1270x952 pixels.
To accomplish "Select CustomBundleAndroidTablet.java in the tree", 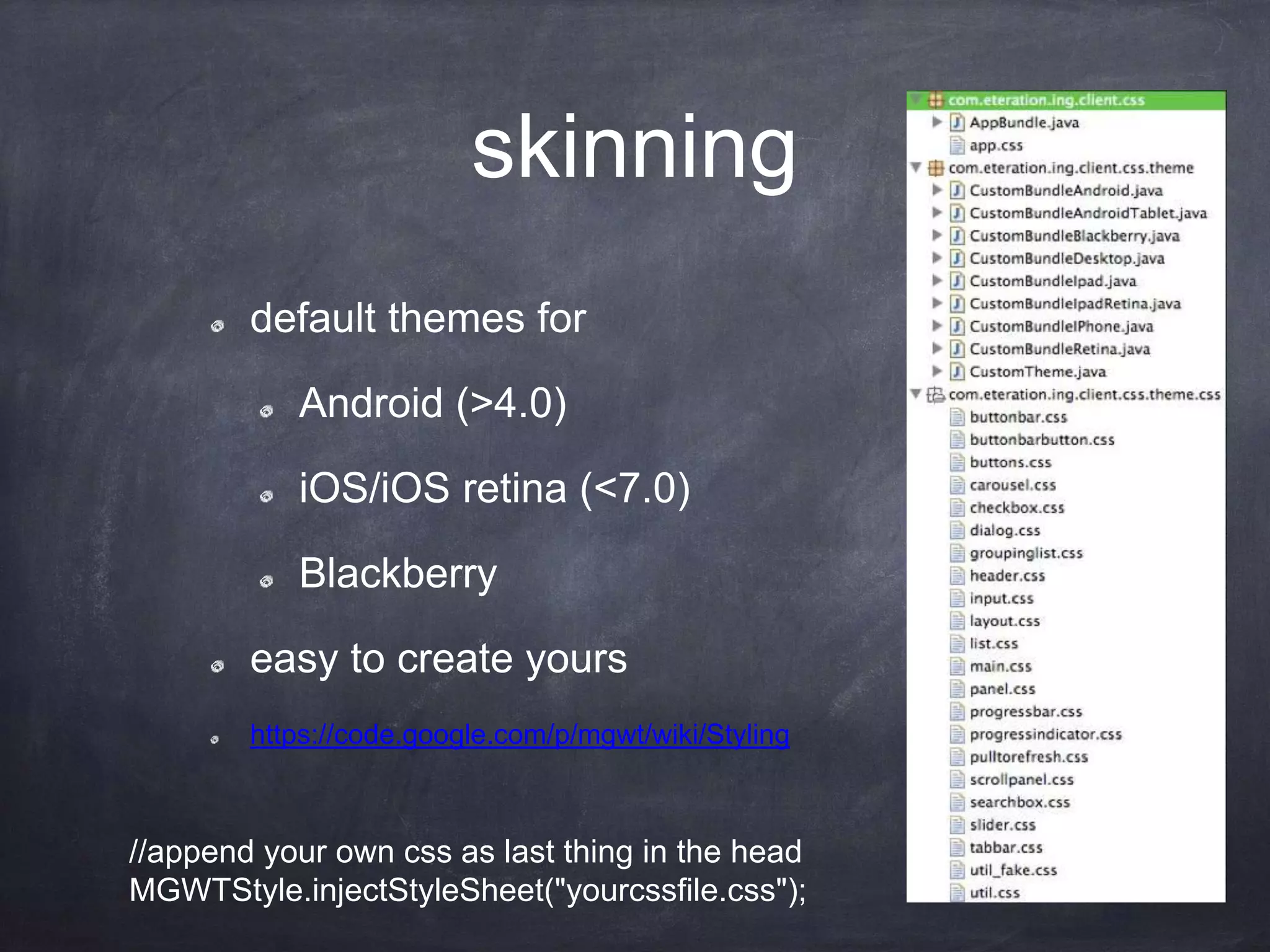I will 1088,213.
